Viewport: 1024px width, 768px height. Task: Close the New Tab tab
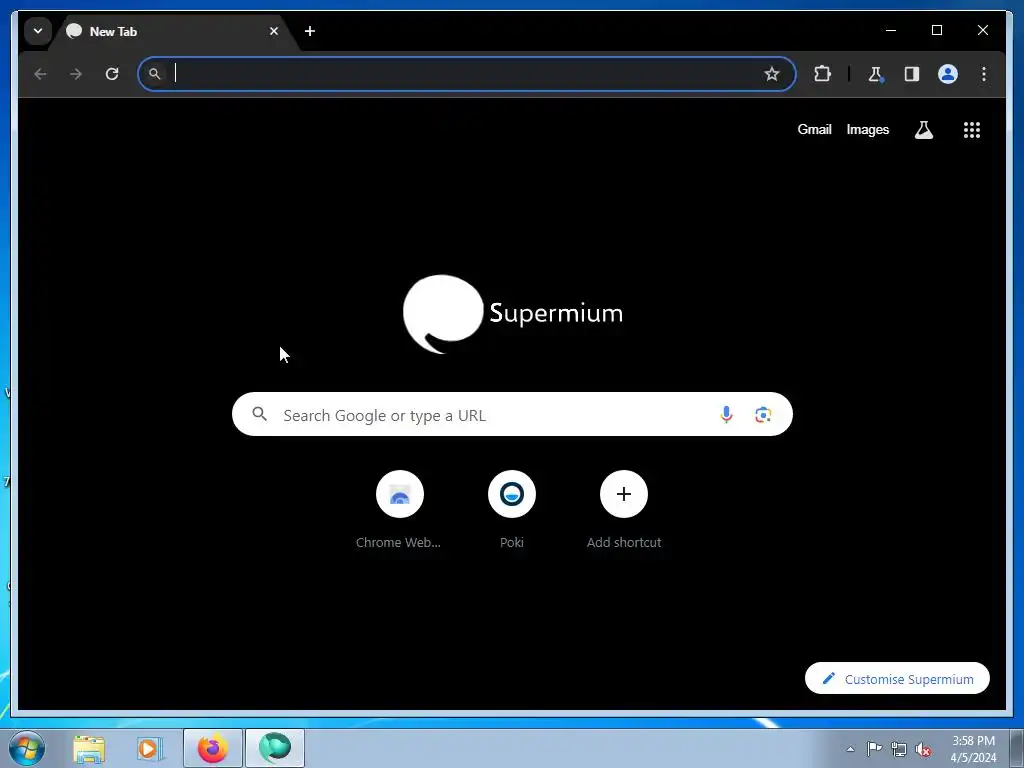click(274, 31)
